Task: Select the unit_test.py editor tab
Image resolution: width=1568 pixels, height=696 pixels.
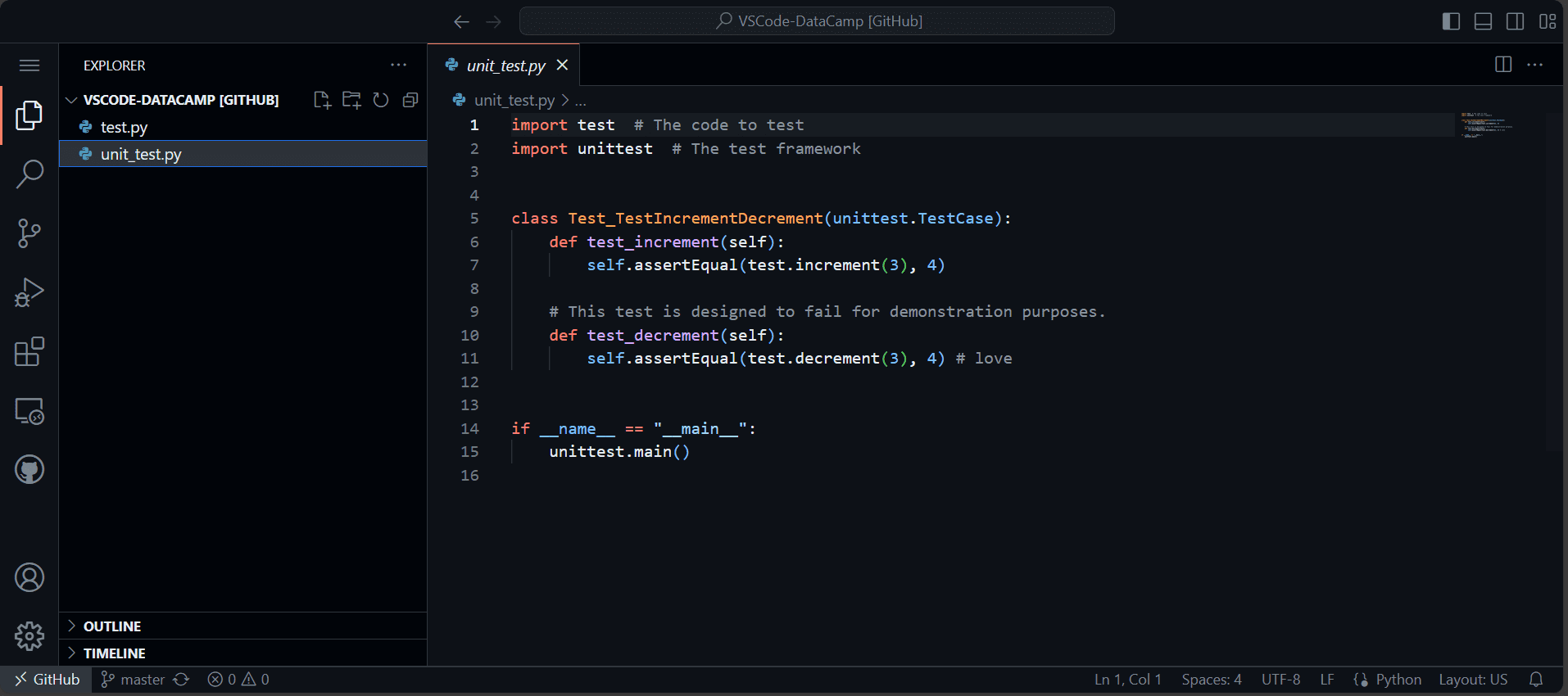Action: tap(504, 65)
